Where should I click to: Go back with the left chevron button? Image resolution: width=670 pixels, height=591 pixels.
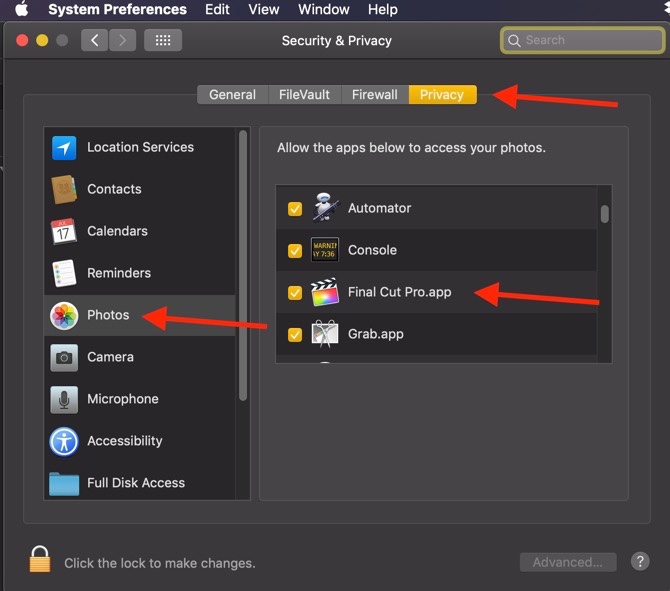pyautogui.click(x=94, y=40)
